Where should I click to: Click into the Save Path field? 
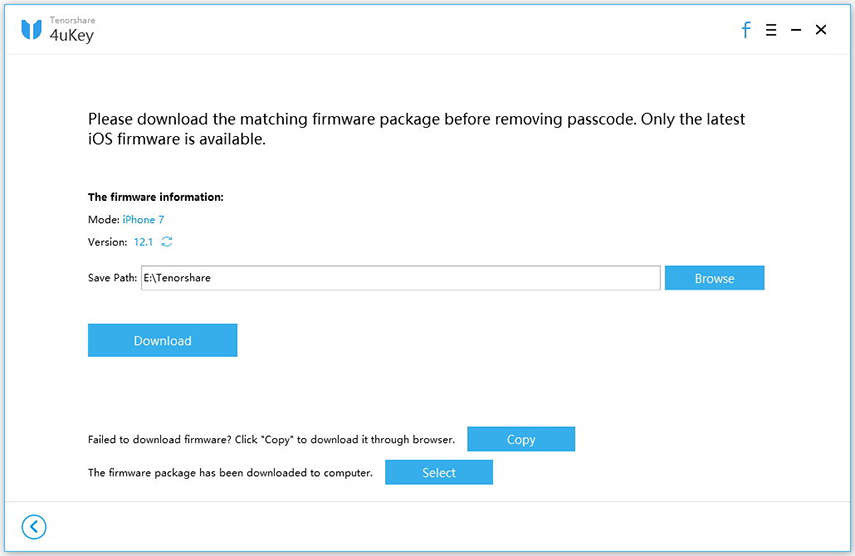400,278
